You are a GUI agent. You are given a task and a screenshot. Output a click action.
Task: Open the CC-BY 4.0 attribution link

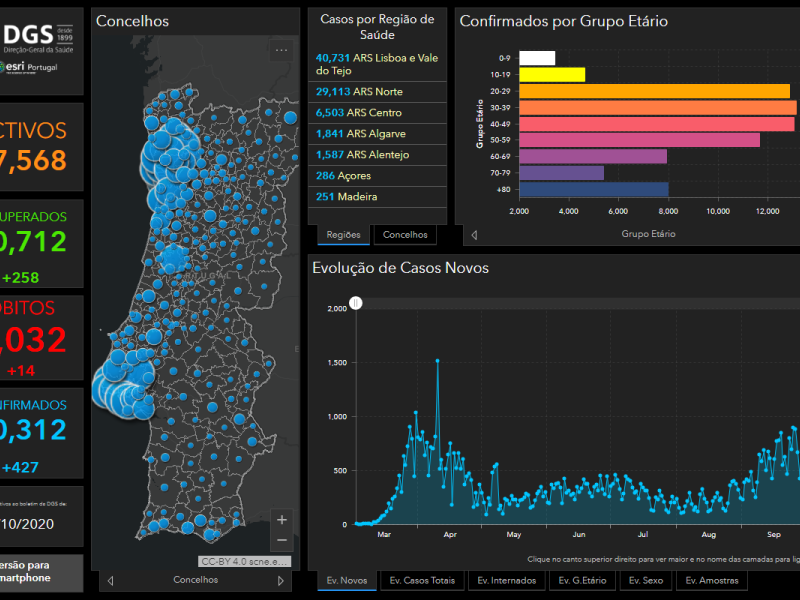click(x=245, y=562)
